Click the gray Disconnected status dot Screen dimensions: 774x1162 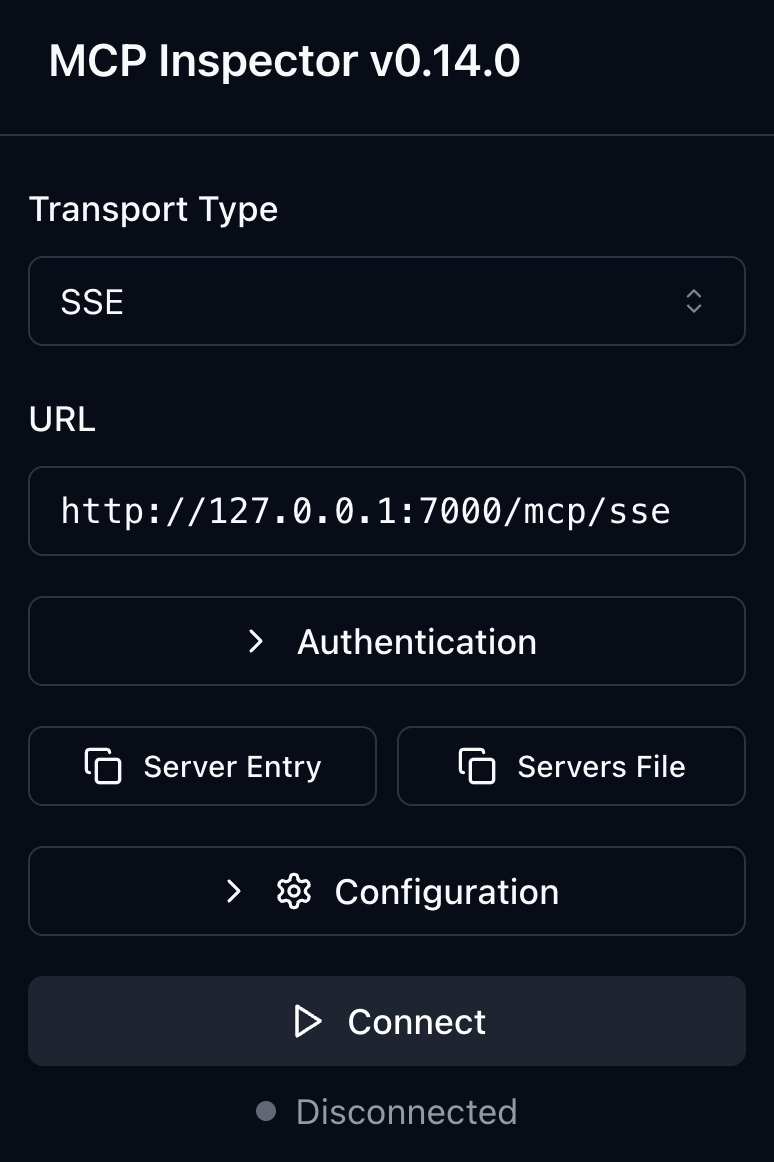(x=266, y=1111)
